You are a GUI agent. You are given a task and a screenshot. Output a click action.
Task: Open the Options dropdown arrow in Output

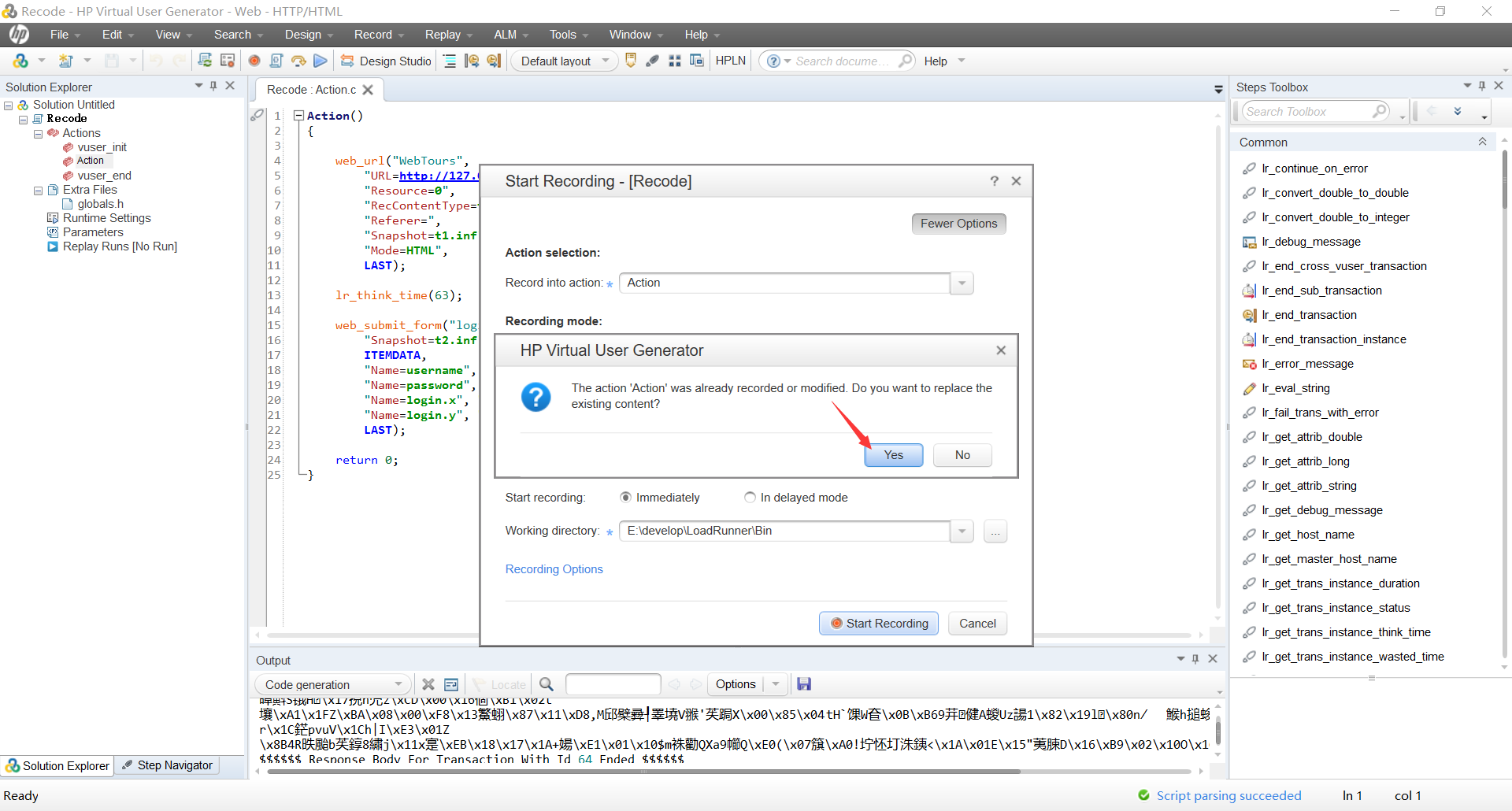pos(776,684)
